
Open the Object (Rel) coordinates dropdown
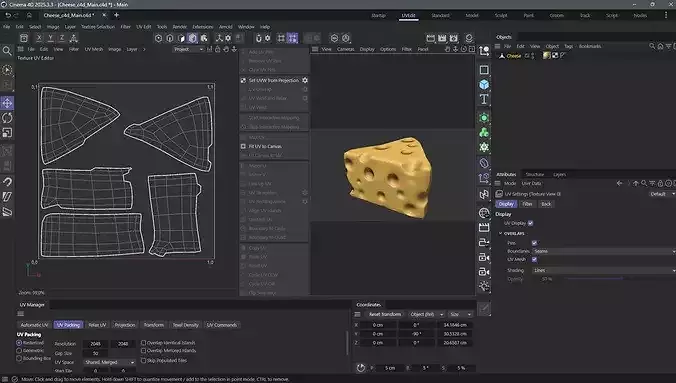[x=425, y=314]
